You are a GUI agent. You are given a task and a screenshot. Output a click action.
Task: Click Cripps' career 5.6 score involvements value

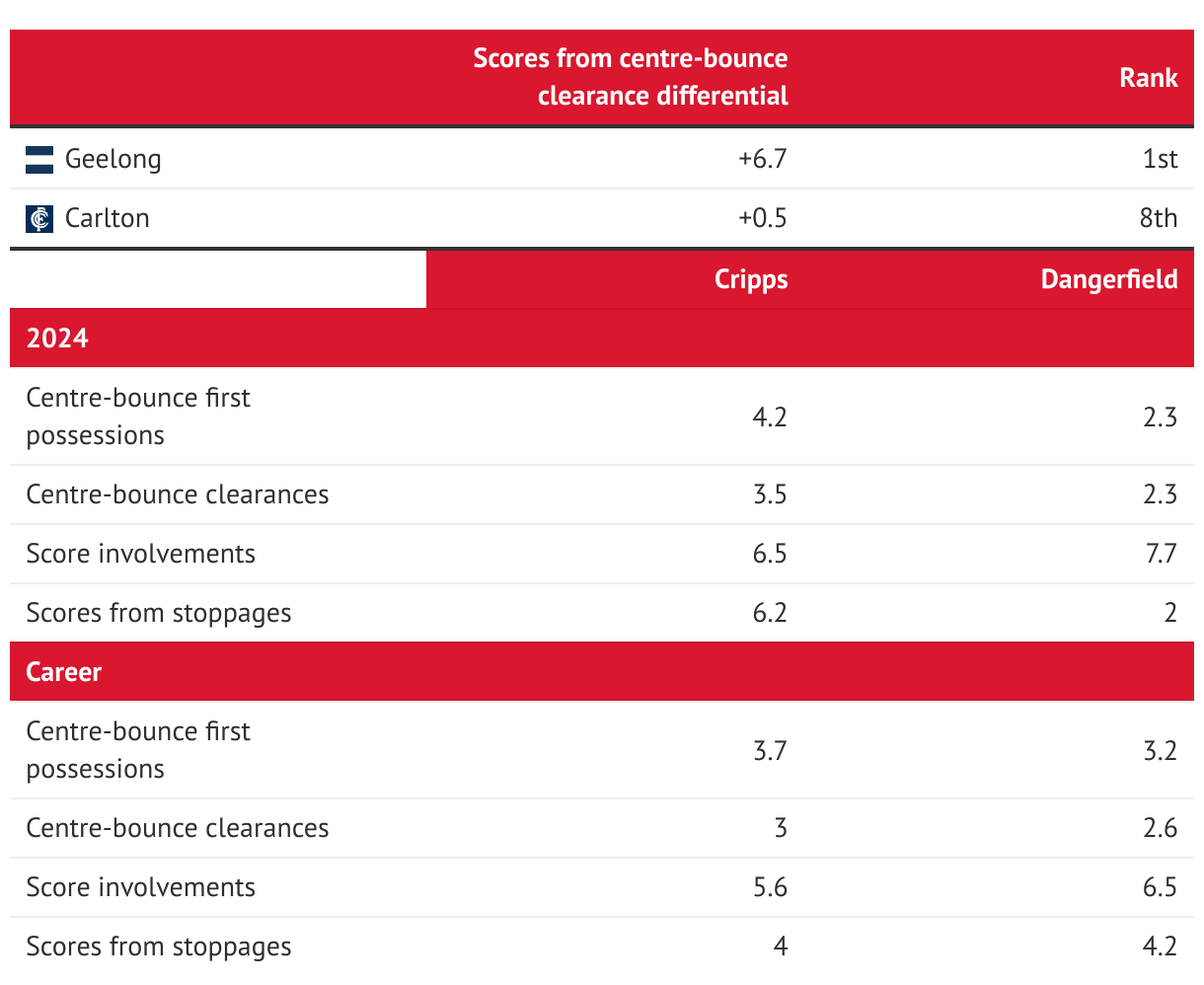(x=769, y=887)
